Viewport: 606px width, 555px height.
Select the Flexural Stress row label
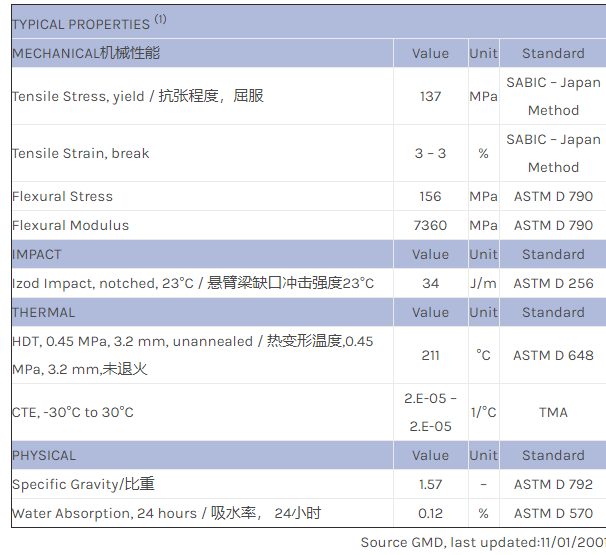coord(62,196)
